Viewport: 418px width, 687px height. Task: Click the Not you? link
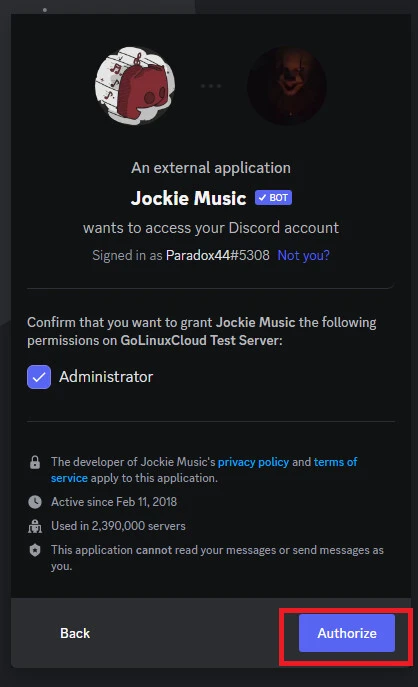(304, 255)
